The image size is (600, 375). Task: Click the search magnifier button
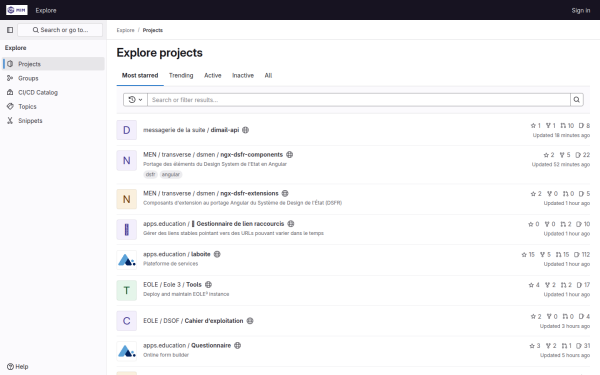click(577, 100)
